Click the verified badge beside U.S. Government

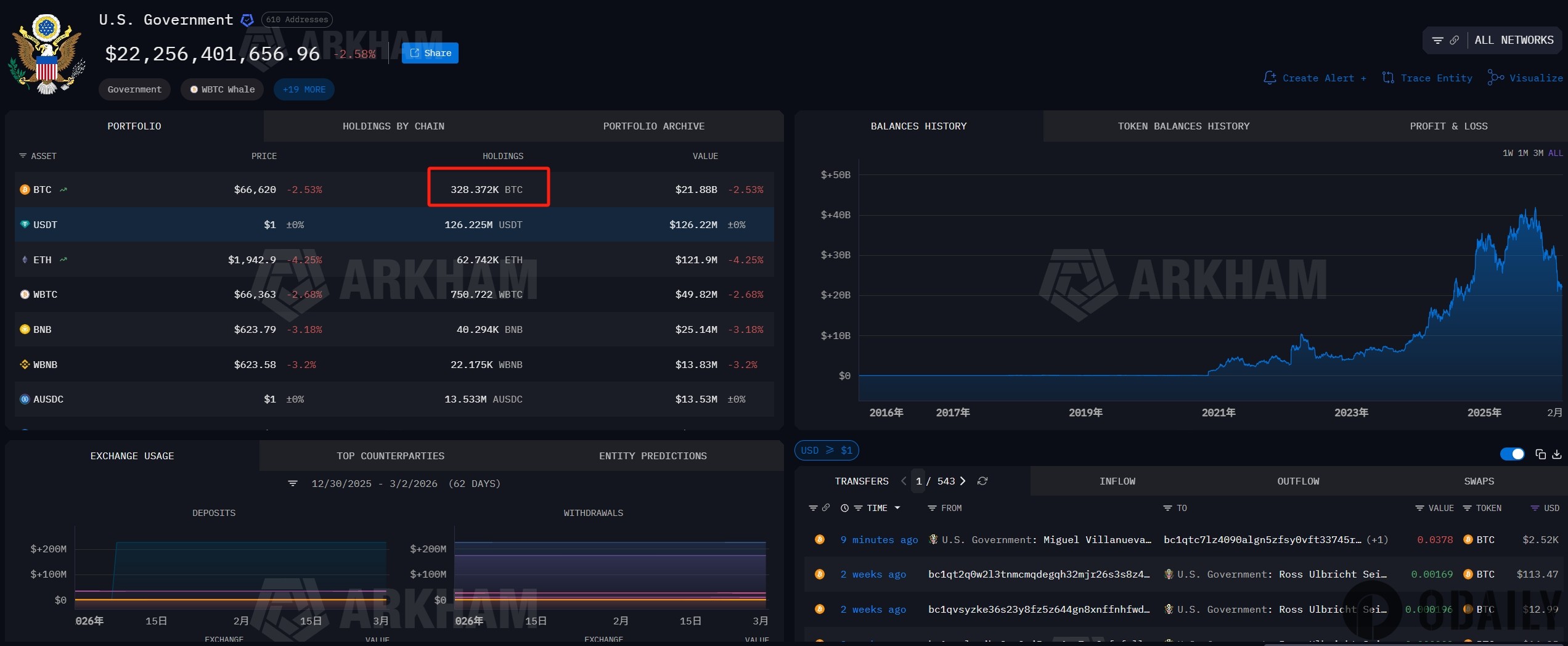[x=247, y=20]
